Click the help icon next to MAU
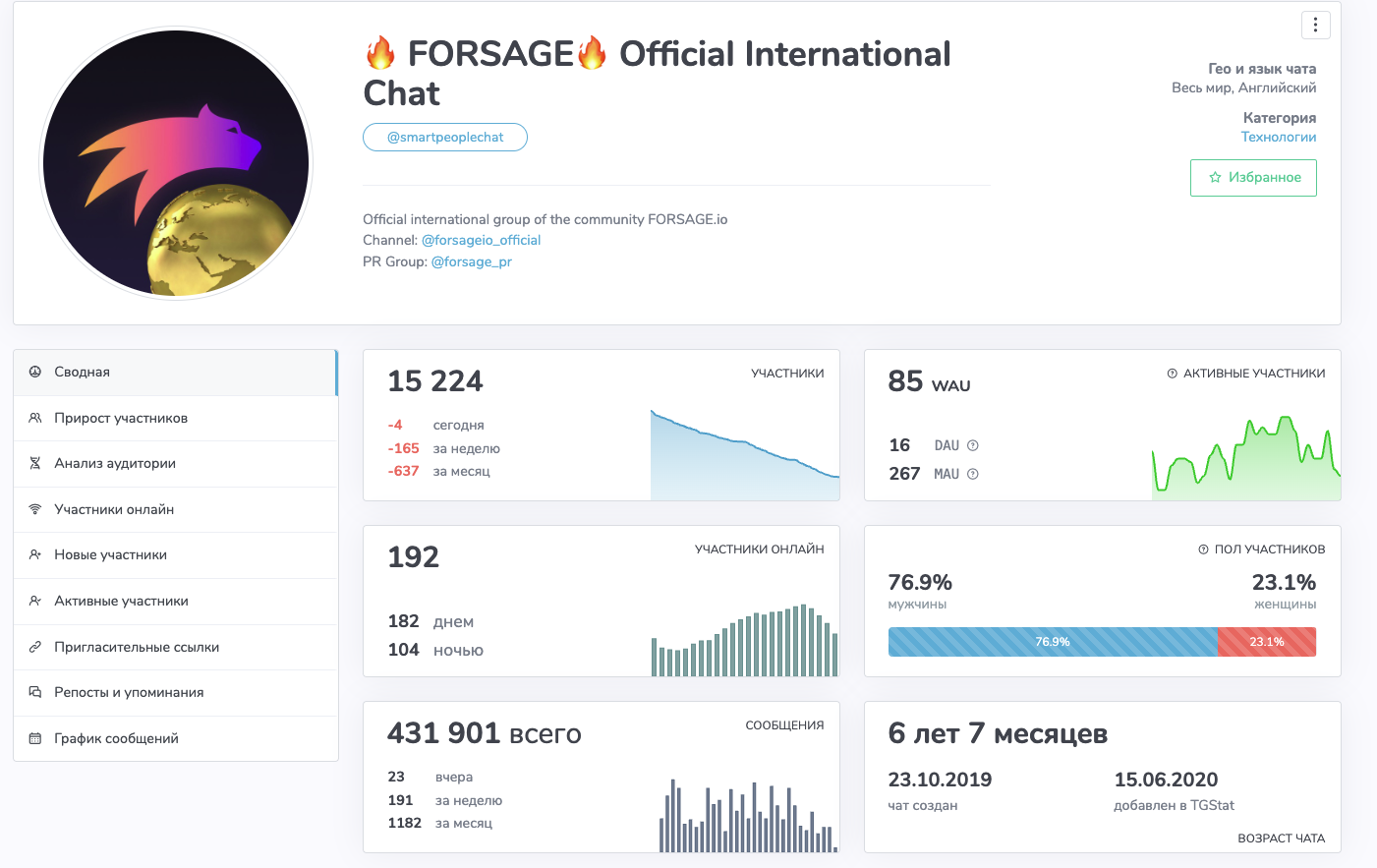The image size is (1377, 868). pos(973,474)
